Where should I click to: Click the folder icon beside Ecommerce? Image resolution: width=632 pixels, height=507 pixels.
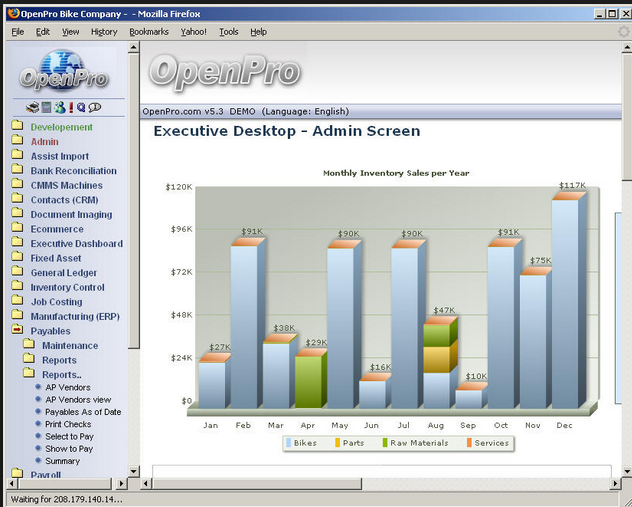click(x=17, y=227)
